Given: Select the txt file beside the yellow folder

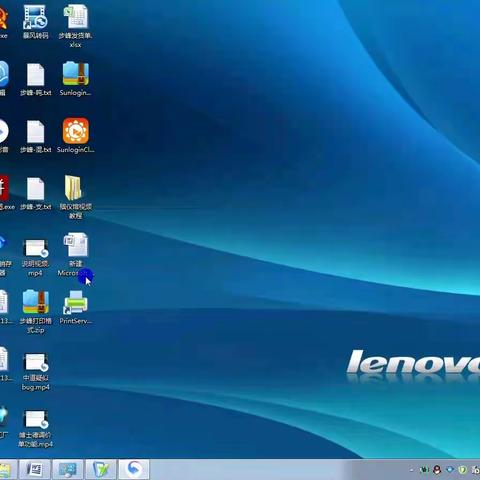Looking at the screenshot, I should 35,194.
